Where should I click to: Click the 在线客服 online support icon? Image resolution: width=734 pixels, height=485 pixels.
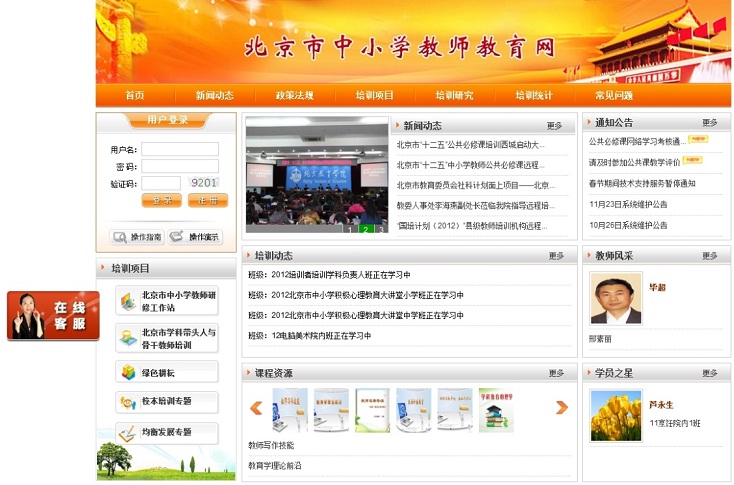[x=53, y=316]
